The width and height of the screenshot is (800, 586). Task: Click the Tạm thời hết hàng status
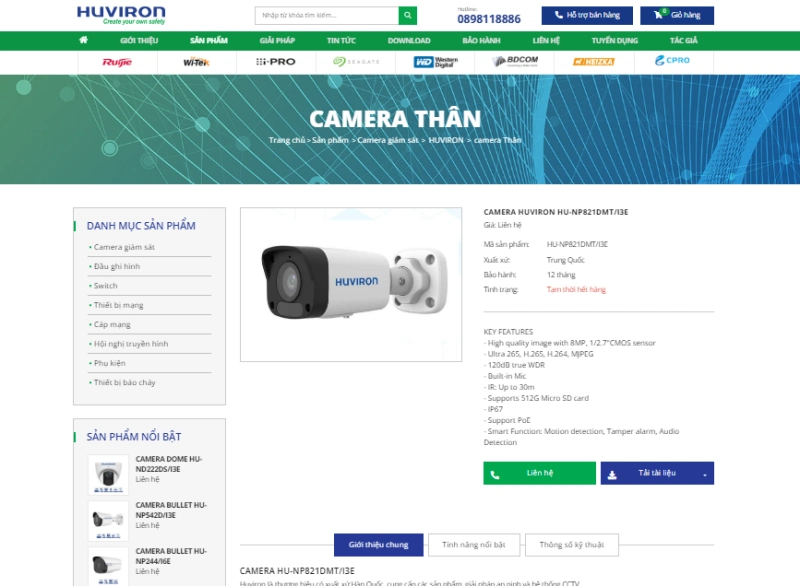[577, 290]
